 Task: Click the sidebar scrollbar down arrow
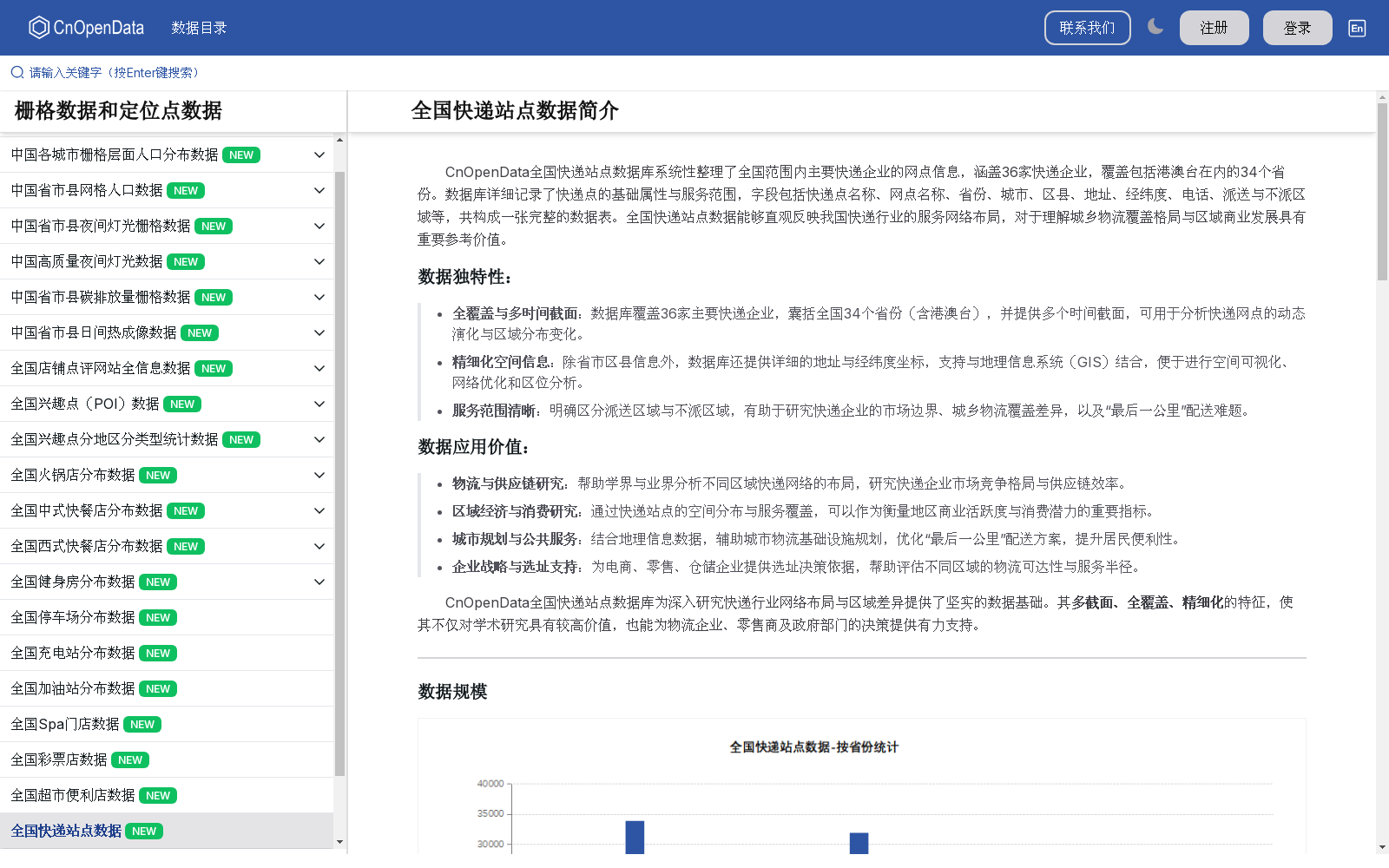click(x=339, y=842)
